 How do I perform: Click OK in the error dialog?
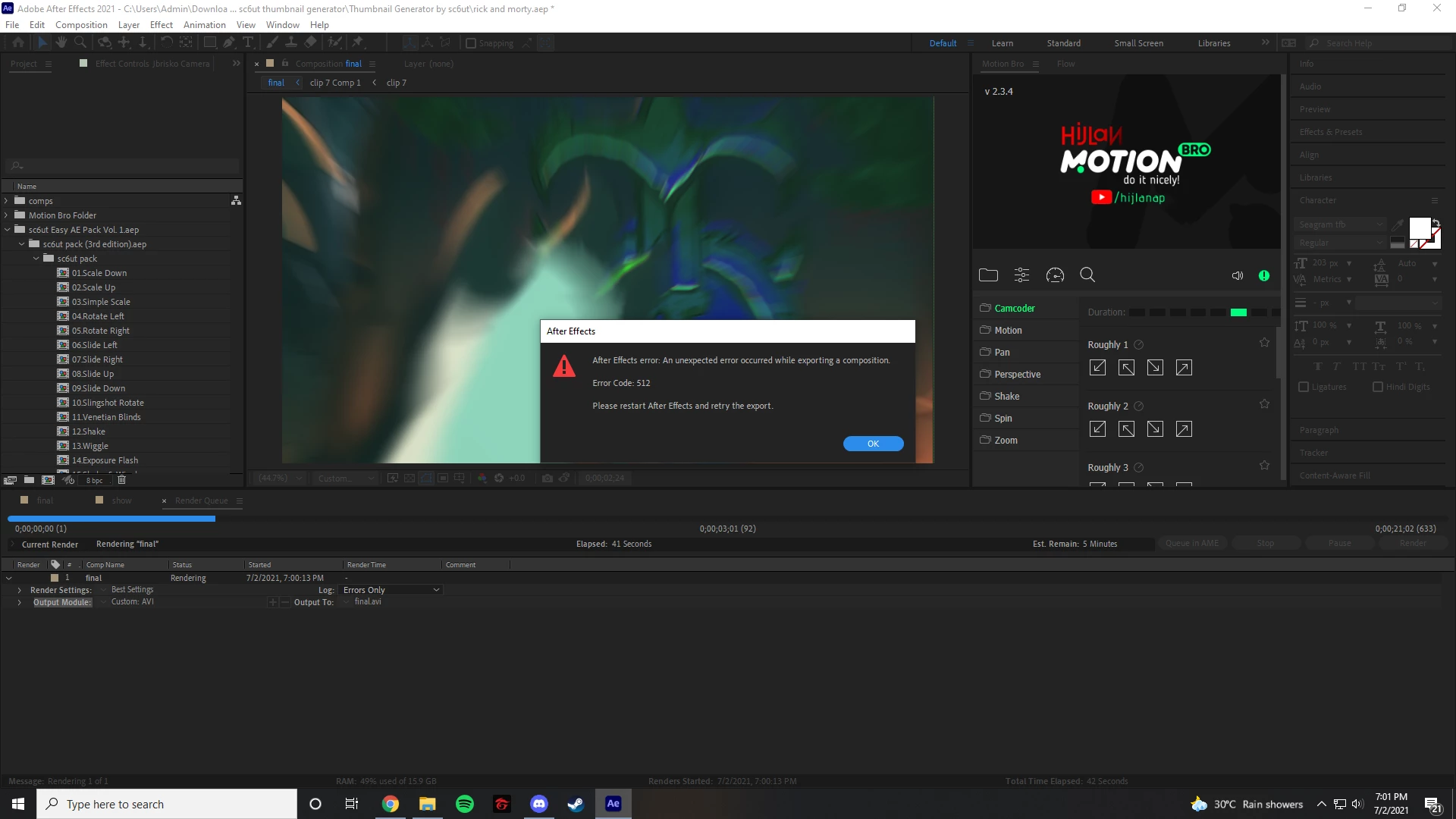[x=873, y=444]
